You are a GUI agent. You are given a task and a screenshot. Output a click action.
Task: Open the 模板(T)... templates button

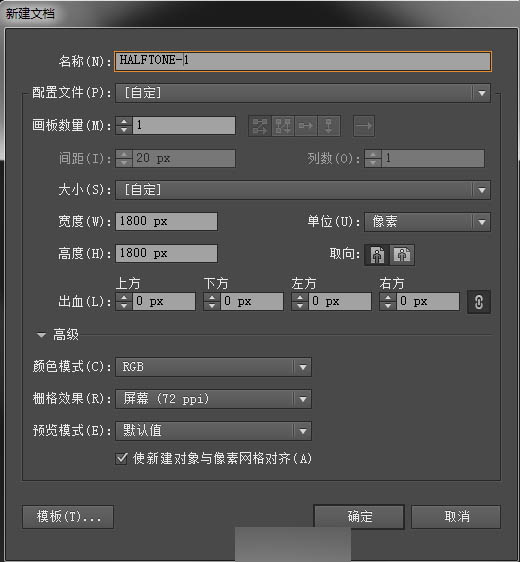(68, 517)
